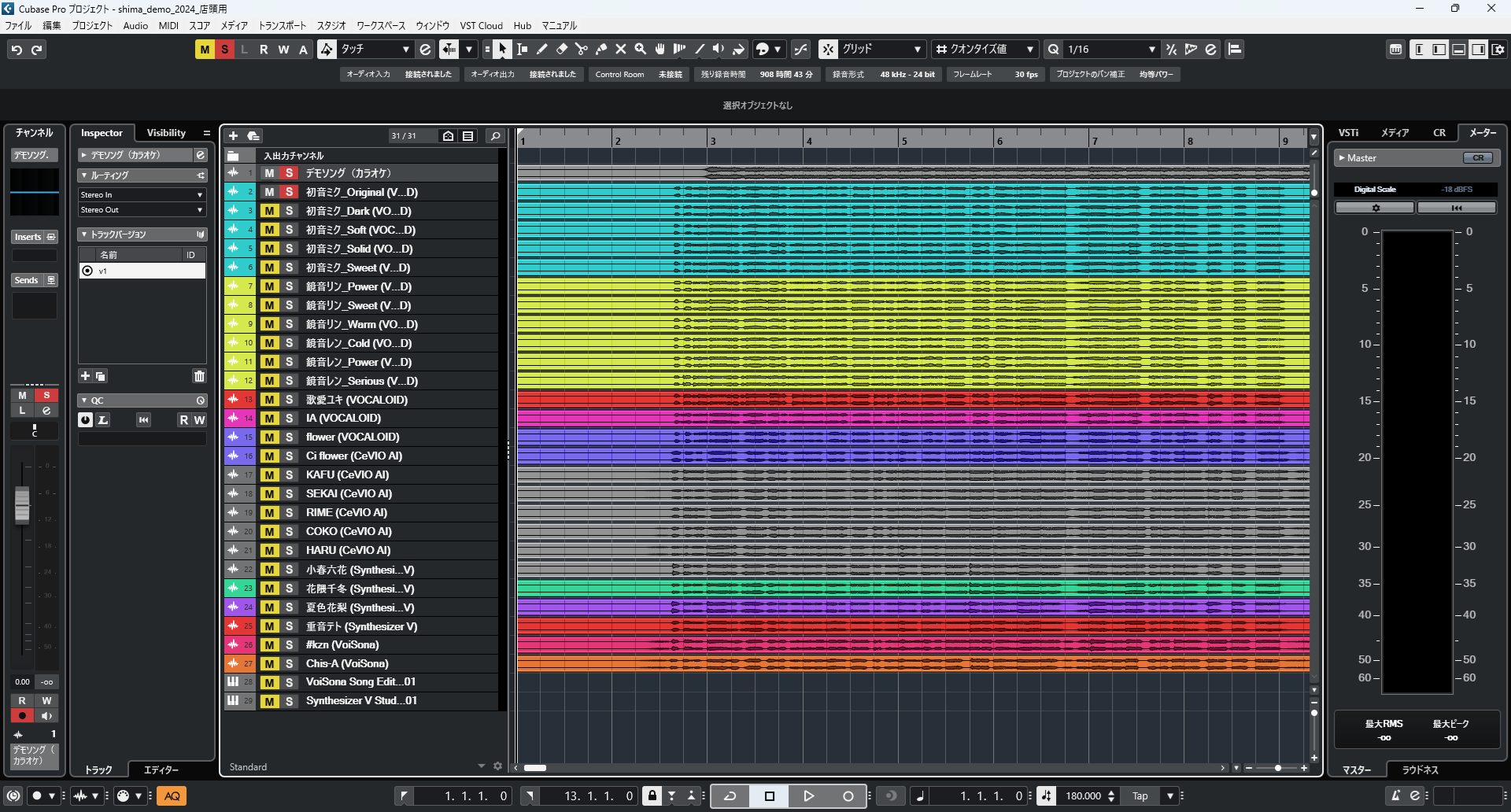
Task: Open the トランスポート menu
Action: (283, 25)
